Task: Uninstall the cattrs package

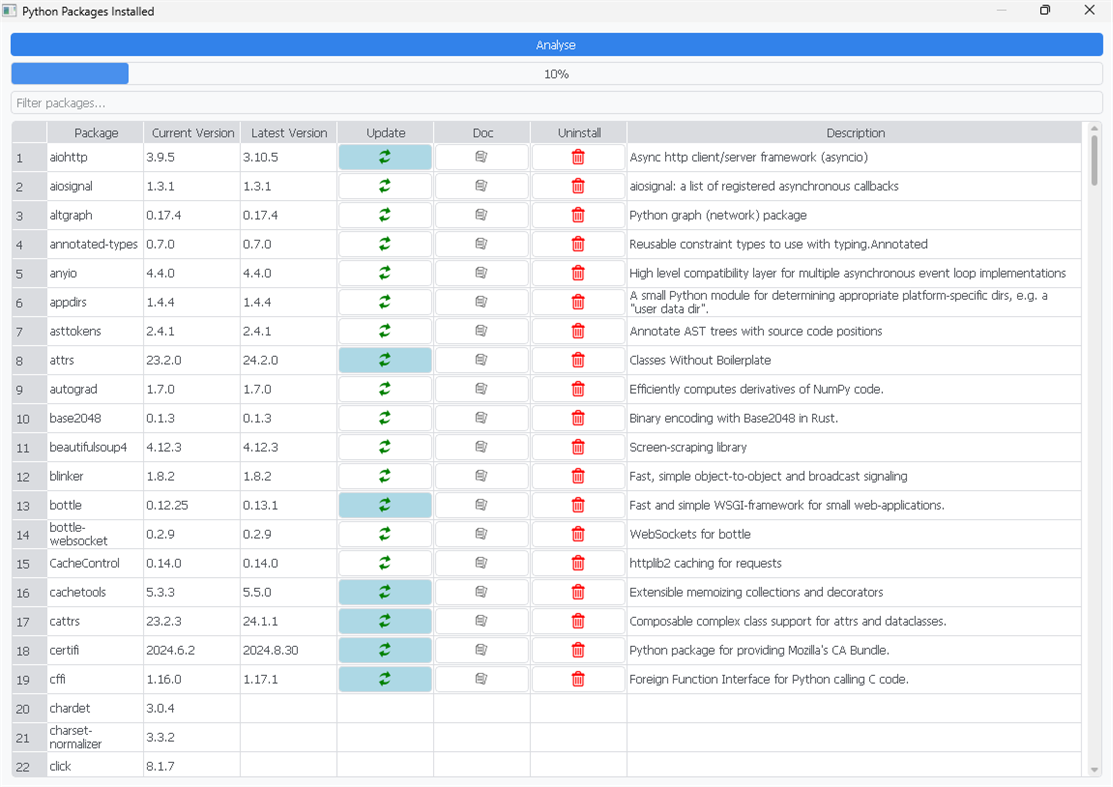Action: [x=578, y=621]
